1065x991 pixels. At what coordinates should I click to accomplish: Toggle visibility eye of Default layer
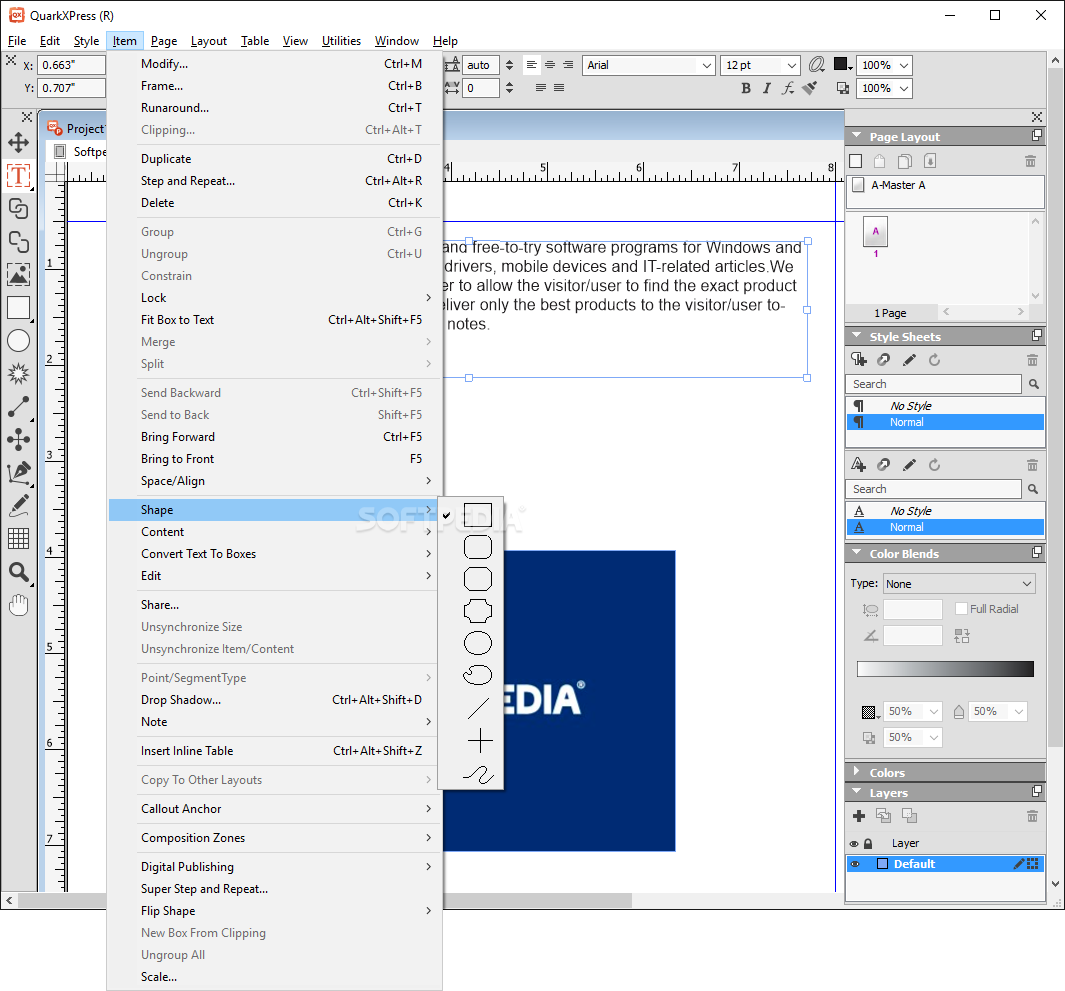pos(854,864)
